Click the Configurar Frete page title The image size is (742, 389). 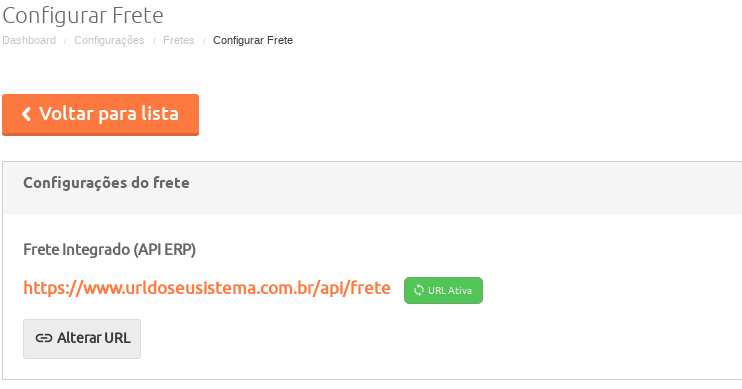pos(83,16)
